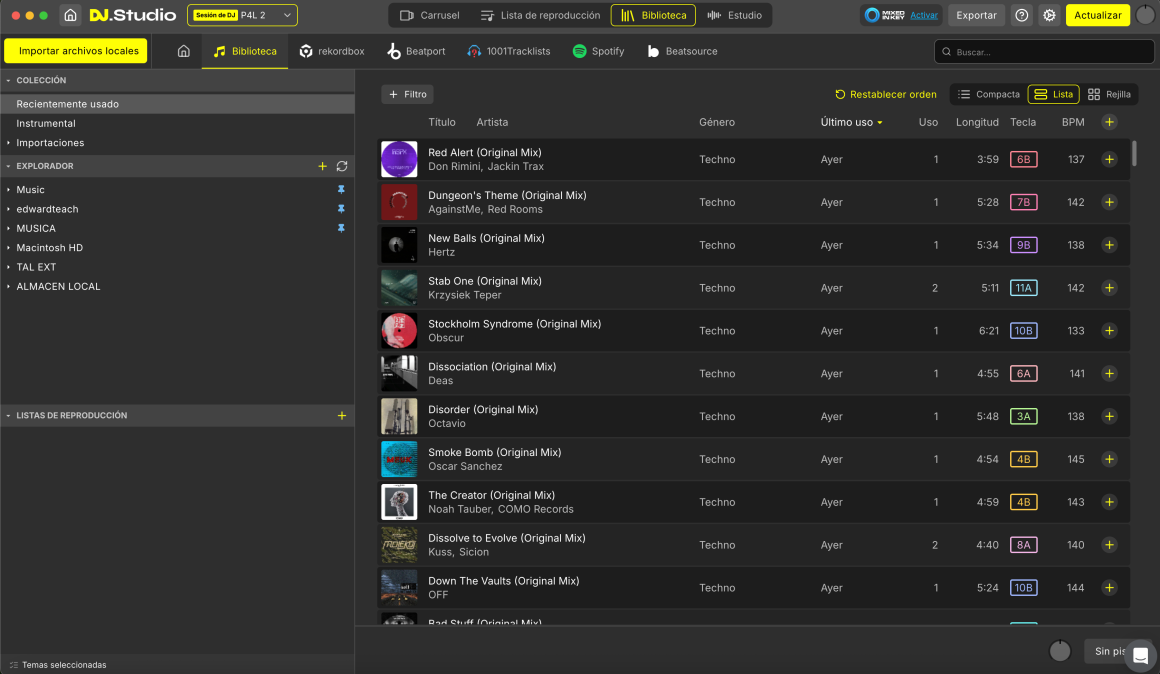The image size is (1160, 674).
Task: Select the Beatport source tab
Action: click(x=416, y=51)
